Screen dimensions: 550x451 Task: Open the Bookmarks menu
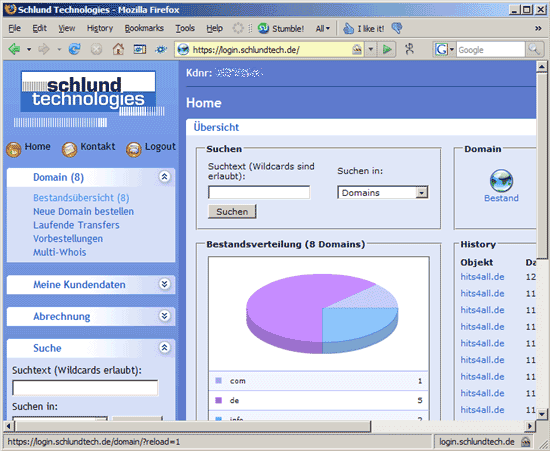tap(144, 28)
